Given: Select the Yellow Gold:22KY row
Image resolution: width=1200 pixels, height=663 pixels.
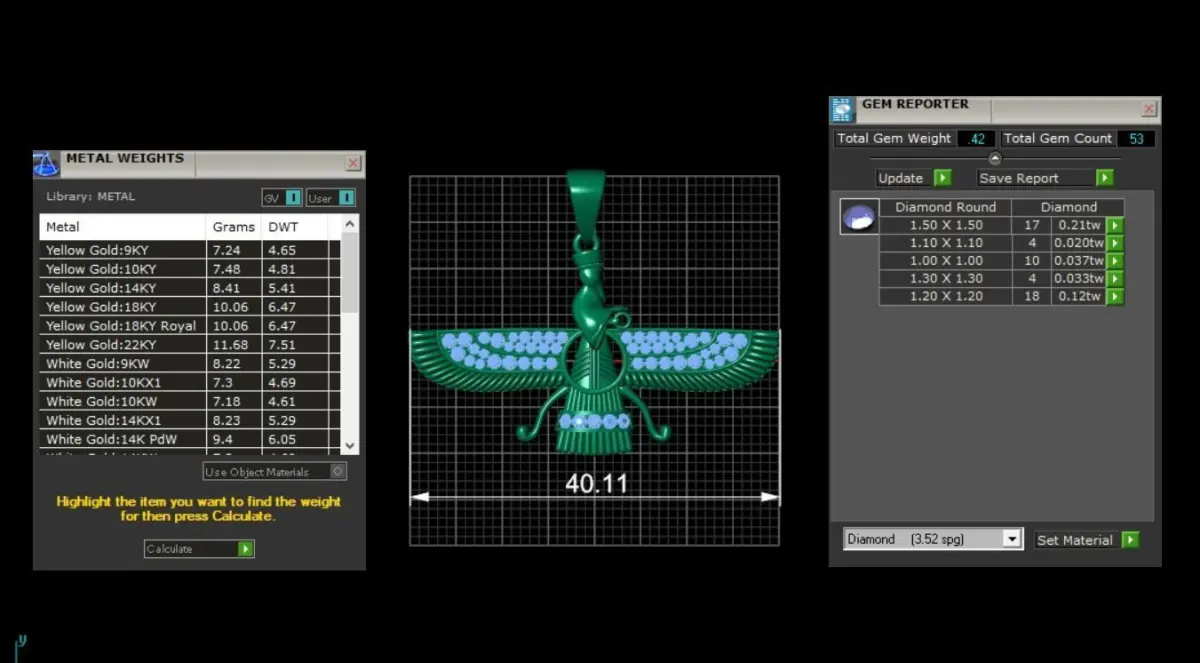Looking at the screenshot, I should click(x=190, y=345).
